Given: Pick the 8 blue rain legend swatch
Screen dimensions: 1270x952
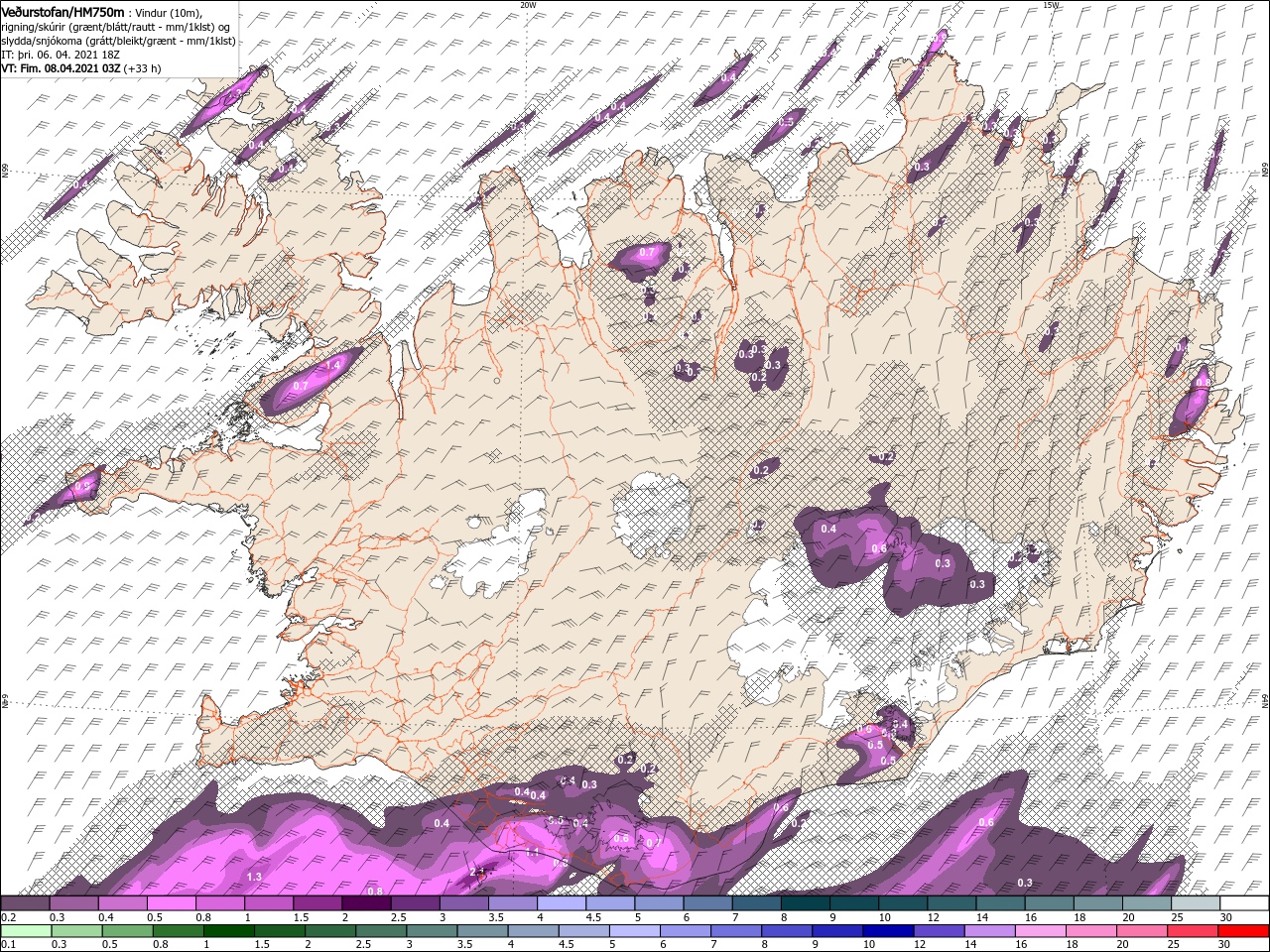Looking at the screenshot, I should pos(786,931).
